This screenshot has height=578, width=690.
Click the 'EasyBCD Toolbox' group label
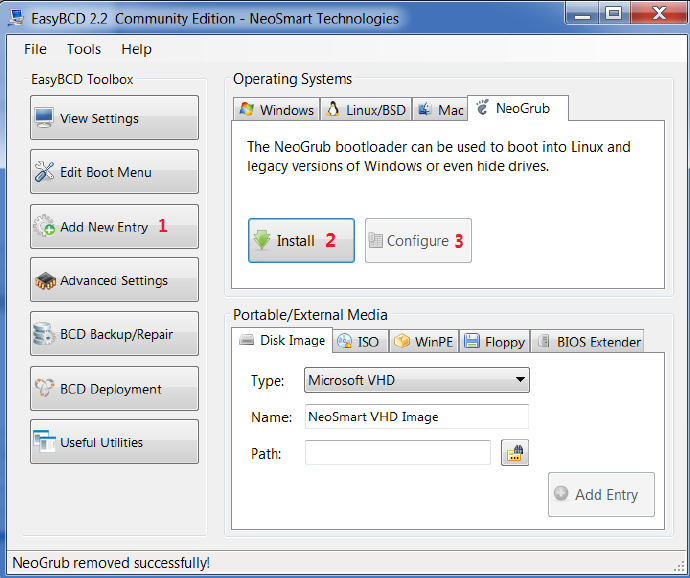(x=82, y=79)
